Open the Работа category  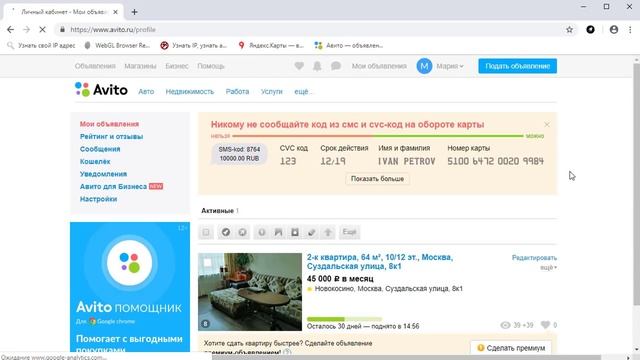pos(237,91)
